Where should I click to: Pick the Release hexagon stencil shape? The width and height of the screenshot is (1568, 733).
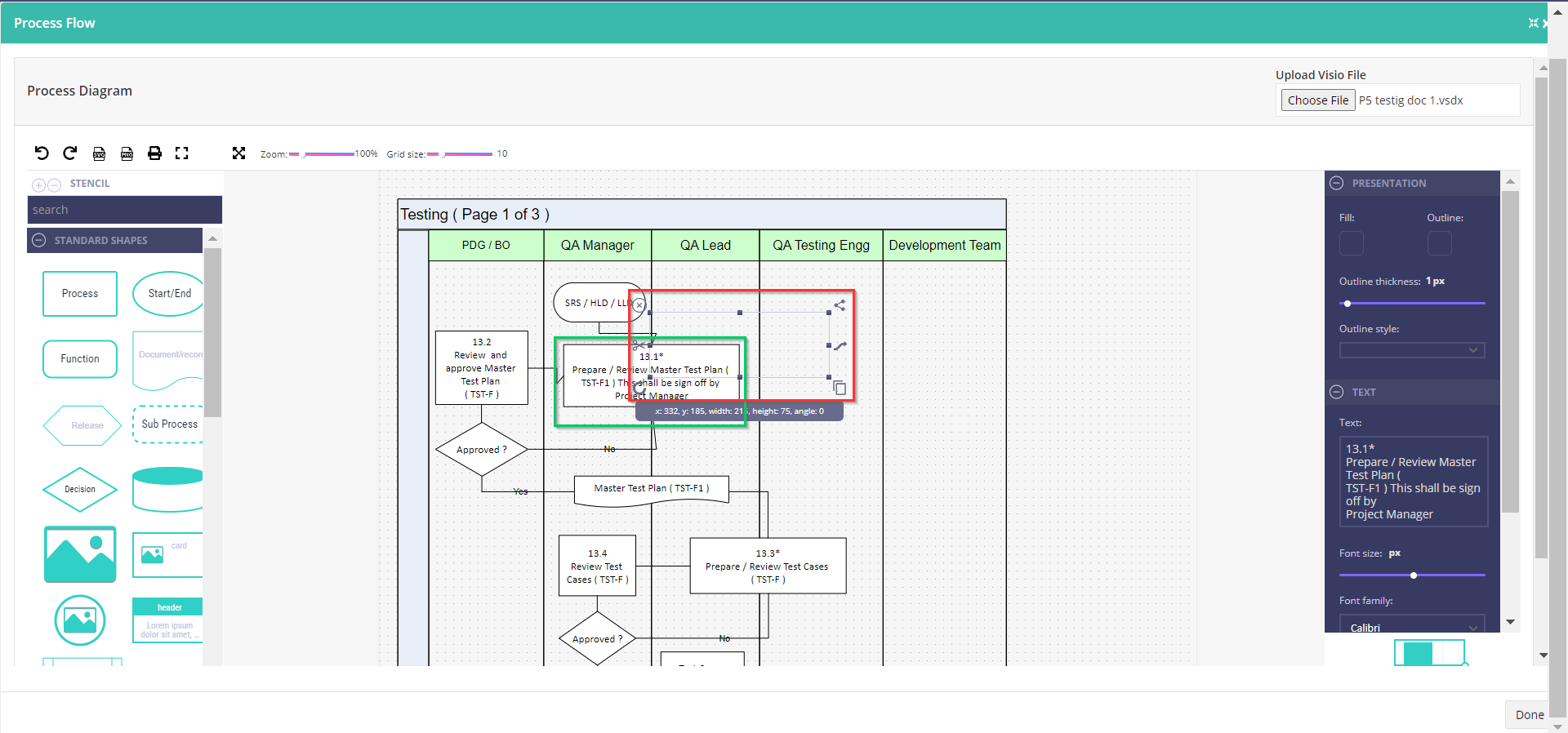click(x=82, y=425)
